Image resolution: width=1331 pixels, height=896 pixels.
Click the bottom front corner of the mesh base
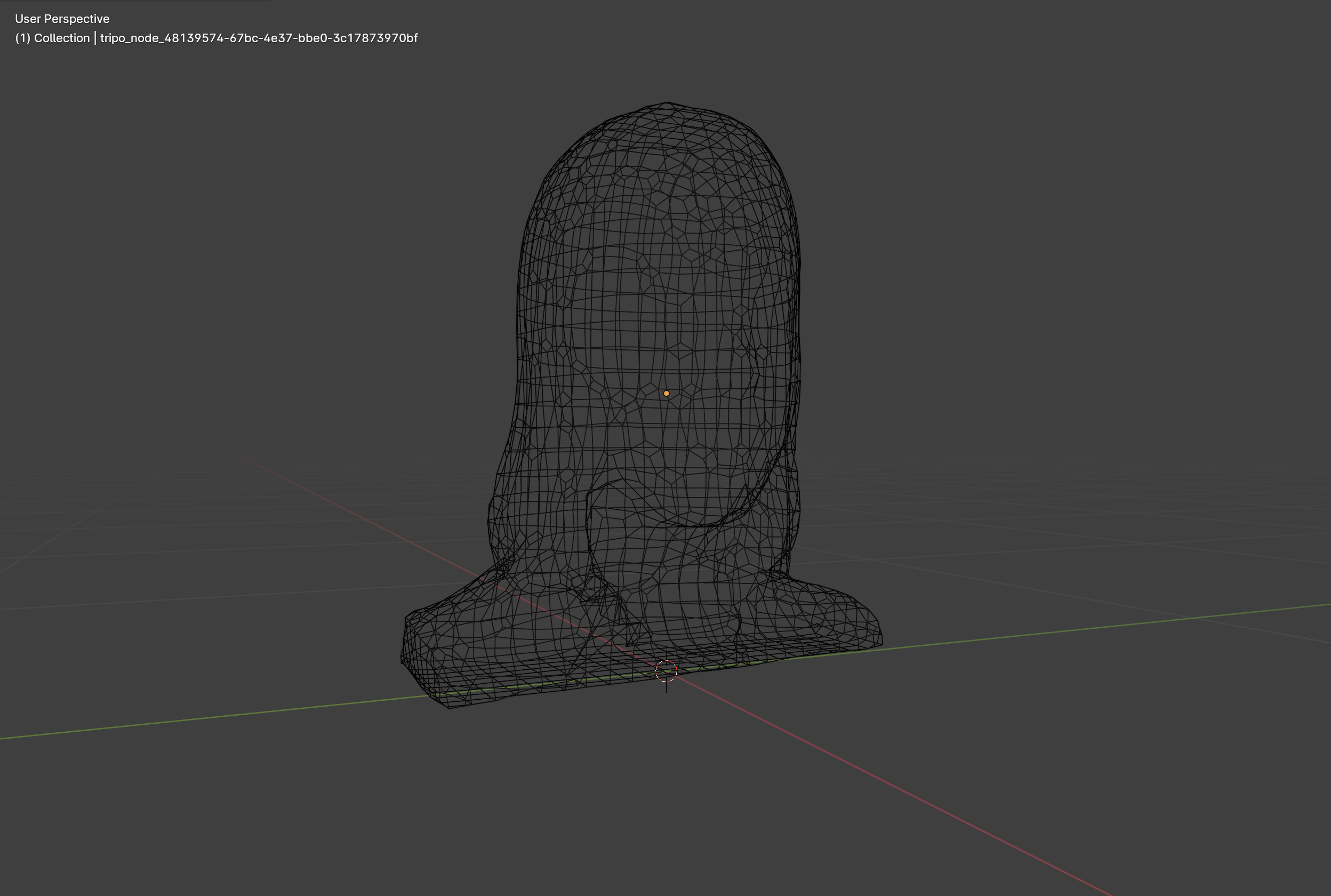click(450, 706)
